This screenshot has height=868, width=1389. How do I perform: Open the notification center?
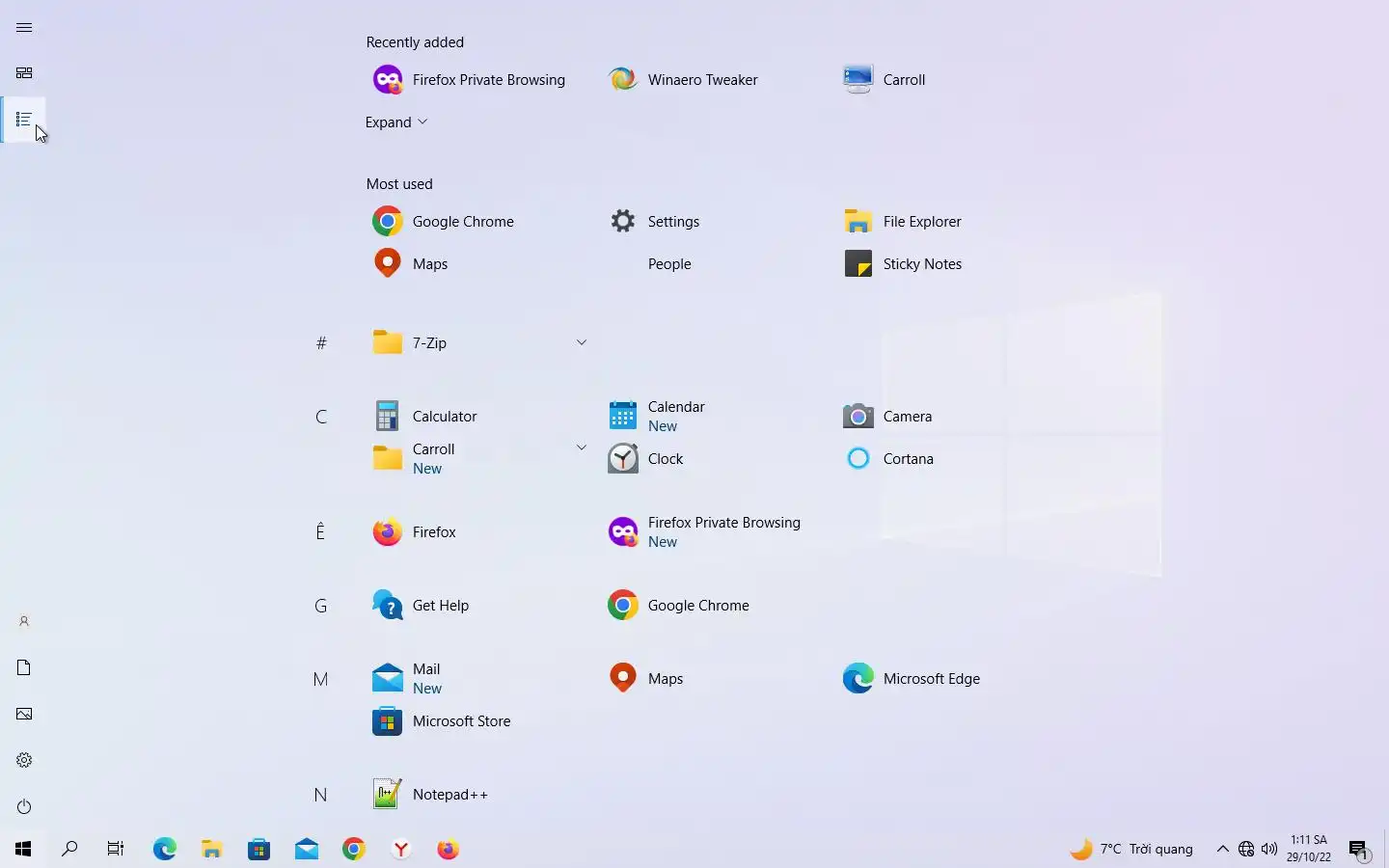click(x=1359, y=849)
